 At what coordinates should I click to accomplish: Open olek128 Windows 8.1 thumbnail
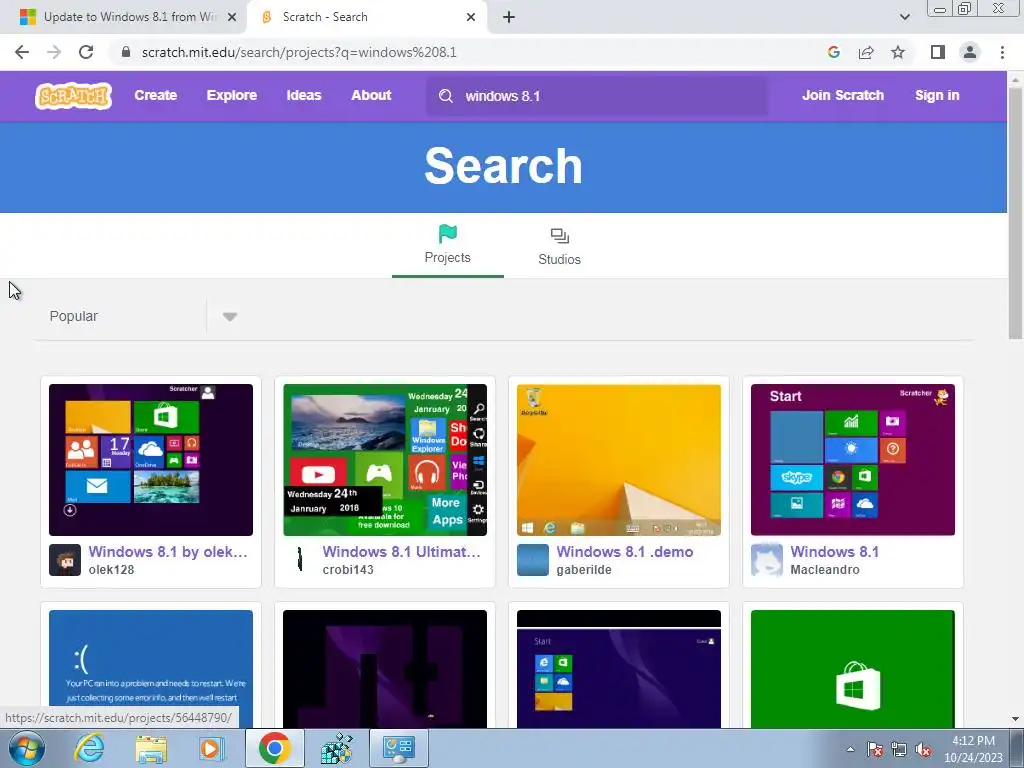(x=151, y=460)
